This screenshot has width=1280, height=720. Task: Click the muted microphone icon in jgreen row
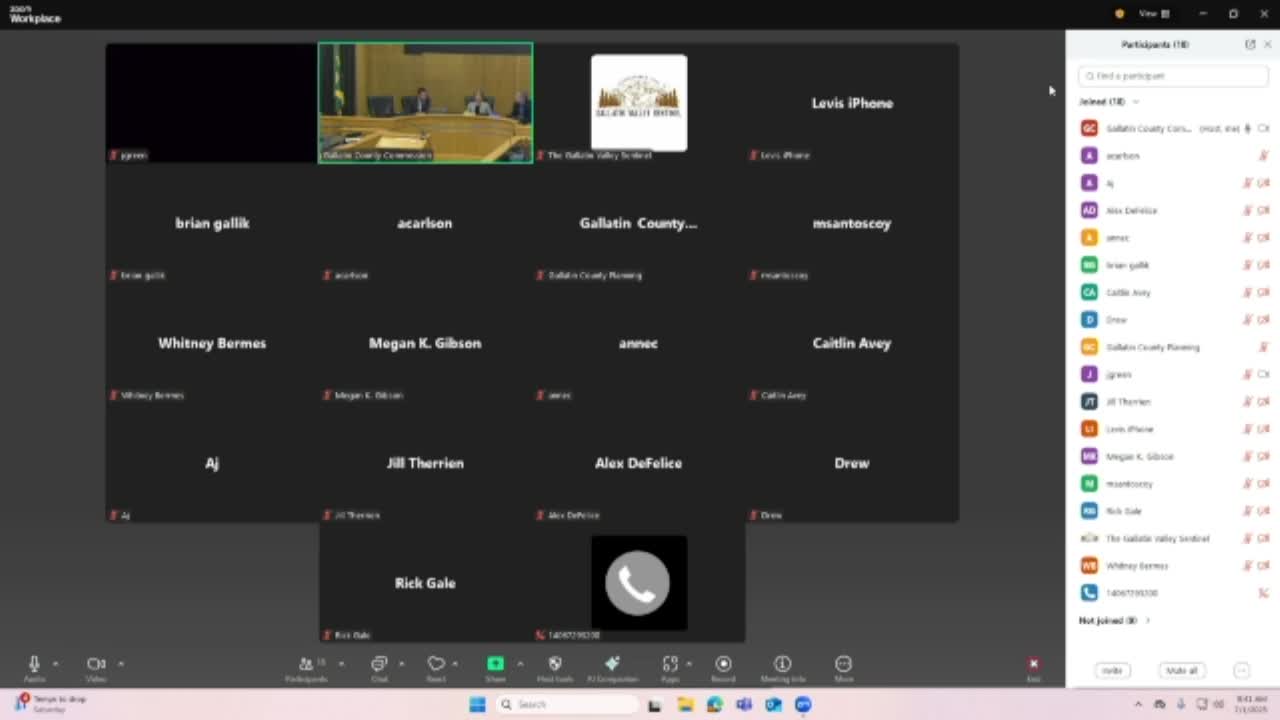pos(1248,375)
